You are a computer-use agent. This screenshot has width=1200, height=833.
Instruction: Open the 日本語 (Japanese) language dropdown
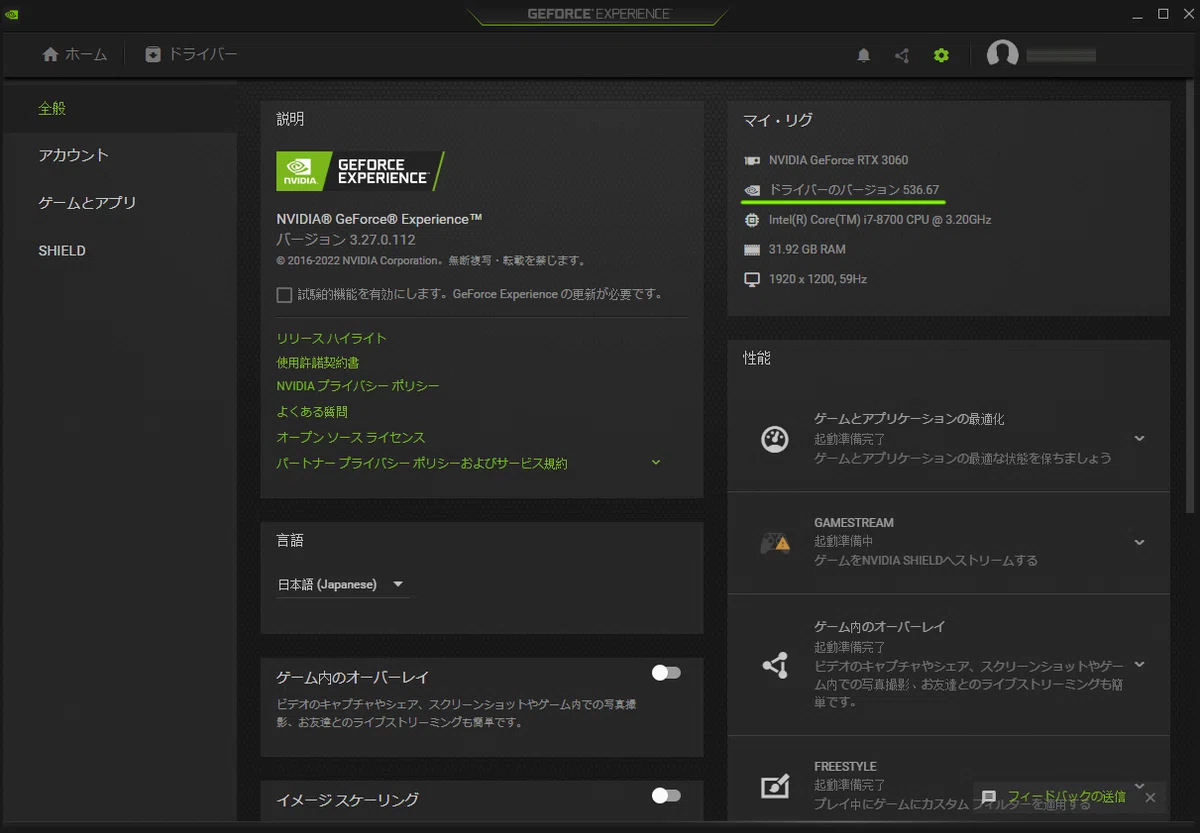pos(343,584)
